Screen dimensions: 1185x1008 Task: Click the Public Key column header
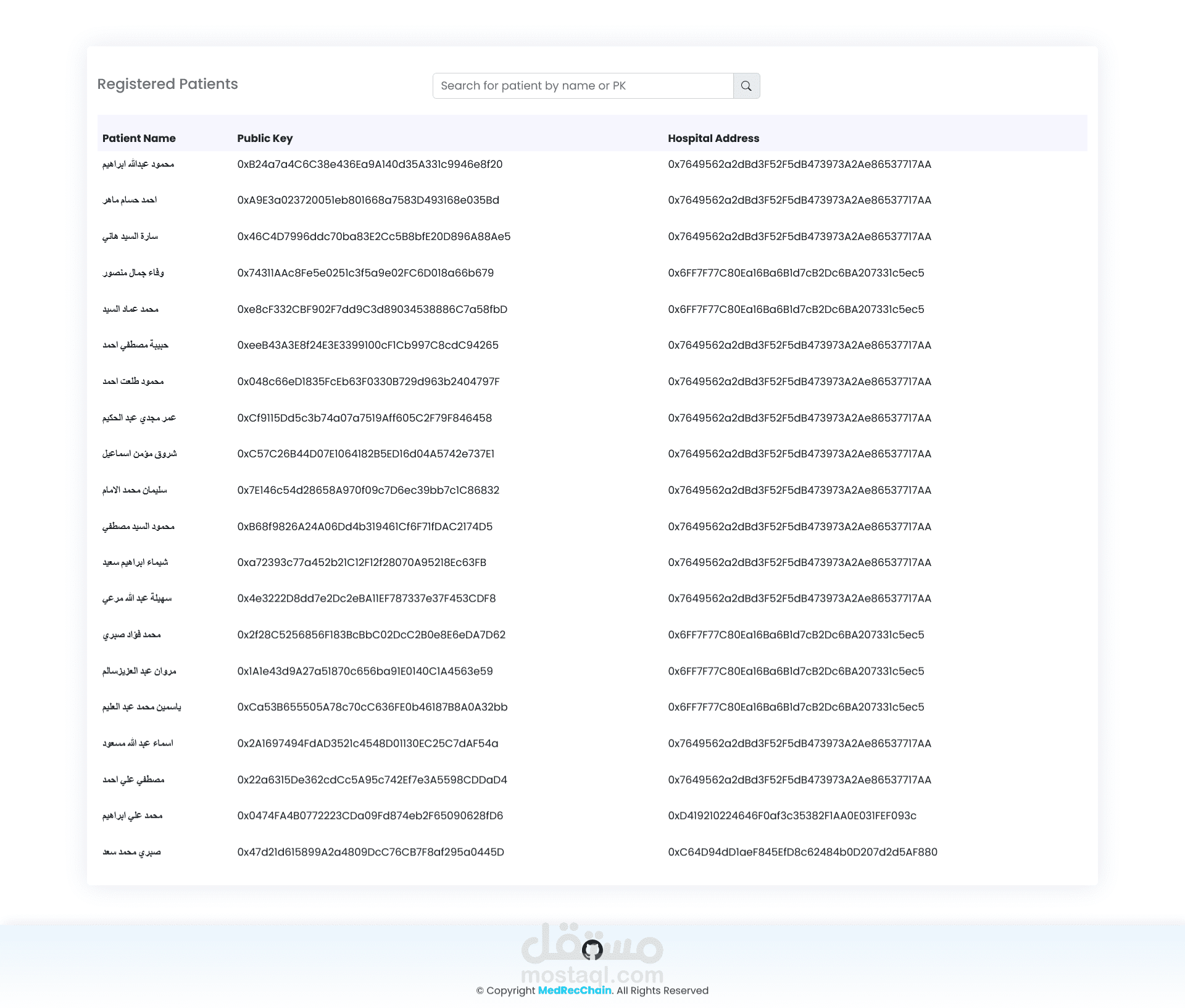[265, 138]
